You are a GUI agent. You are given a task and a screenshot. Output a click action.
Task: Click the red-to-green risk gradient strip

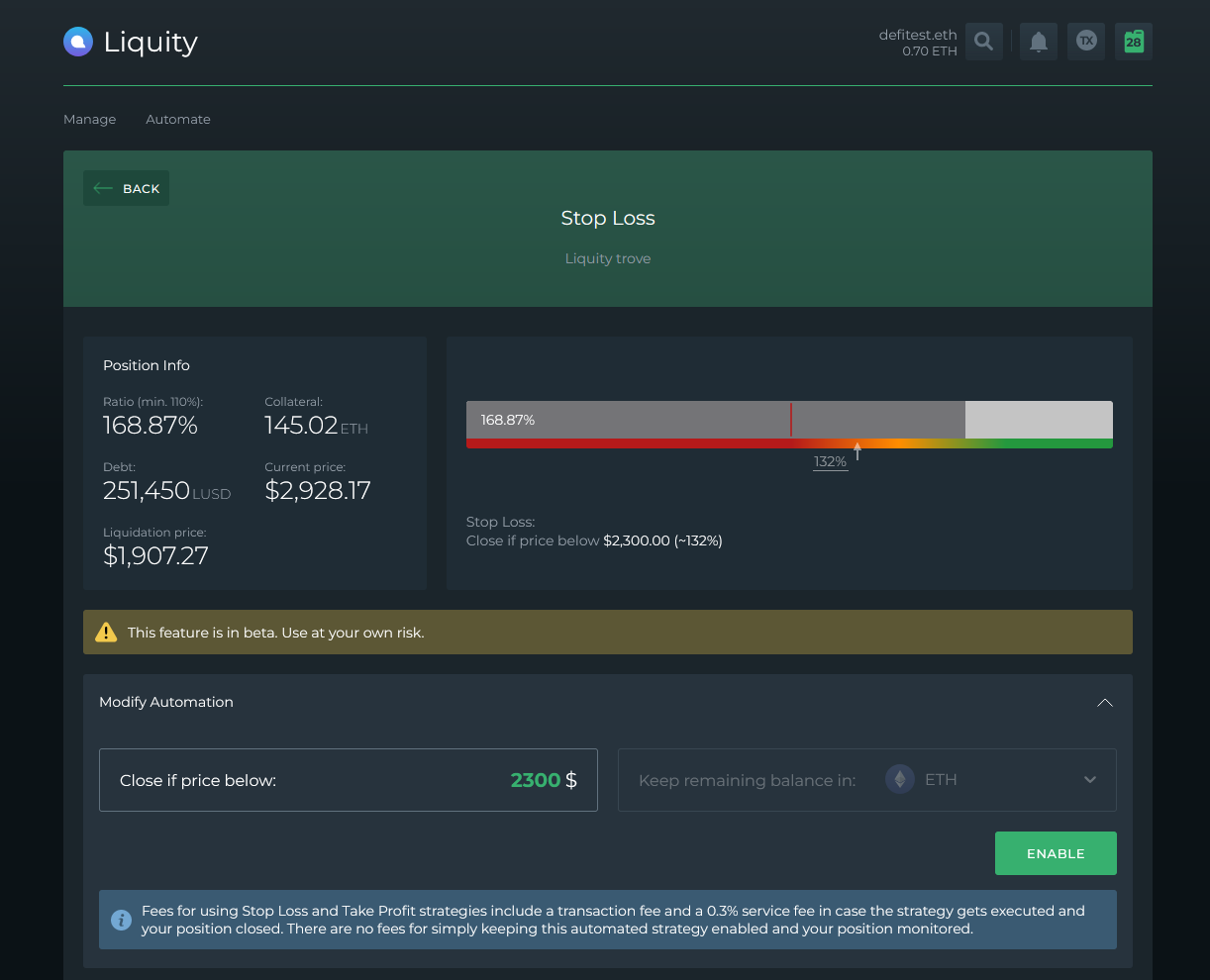(x=789, y=443)
